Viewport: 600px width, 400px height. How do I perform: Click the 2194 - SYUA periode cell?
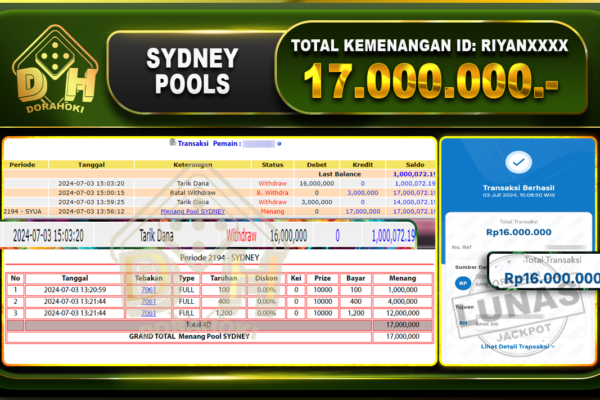(22, 211)
